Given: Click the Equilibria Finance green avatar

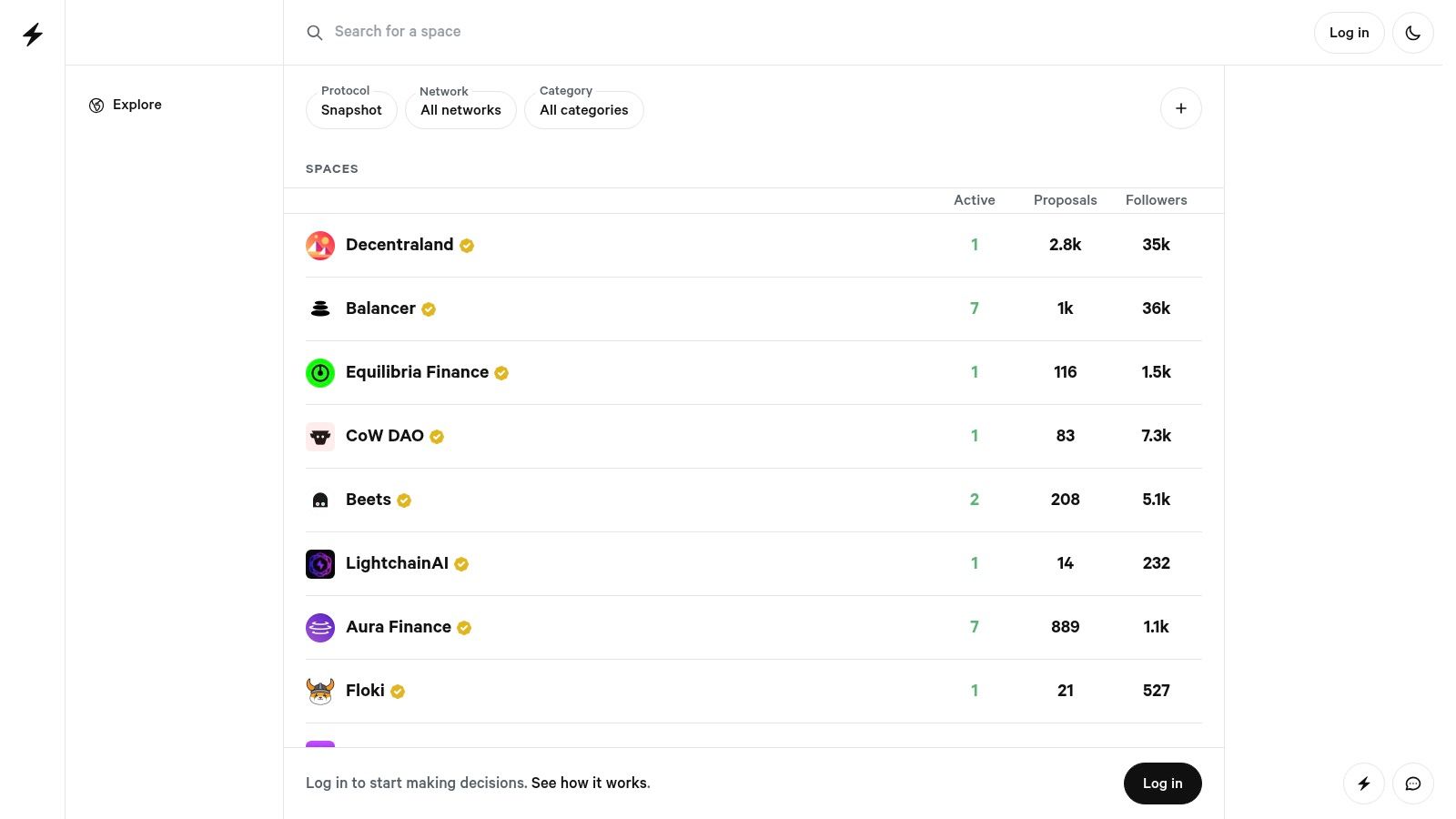Looking at the screenshot, I should coord(320,373).
